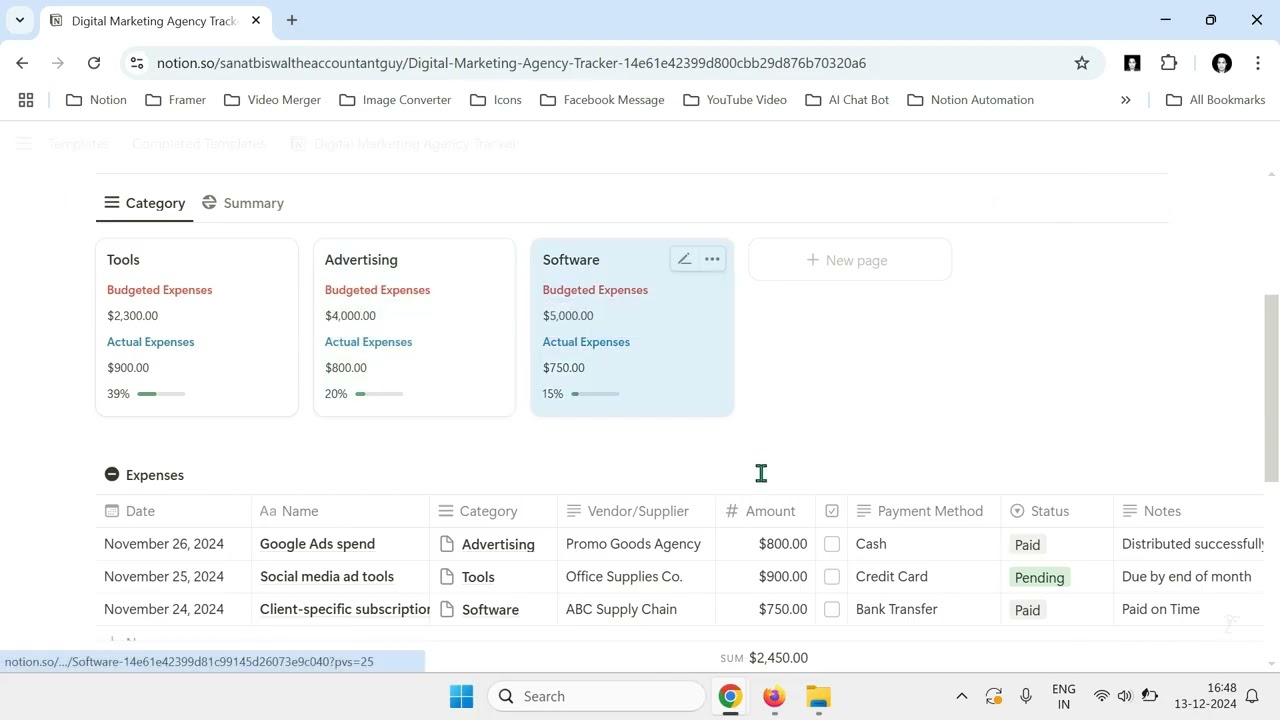Open the Advertising category card
This screenshot has height=720, width=1280.
tap(414, 327)
